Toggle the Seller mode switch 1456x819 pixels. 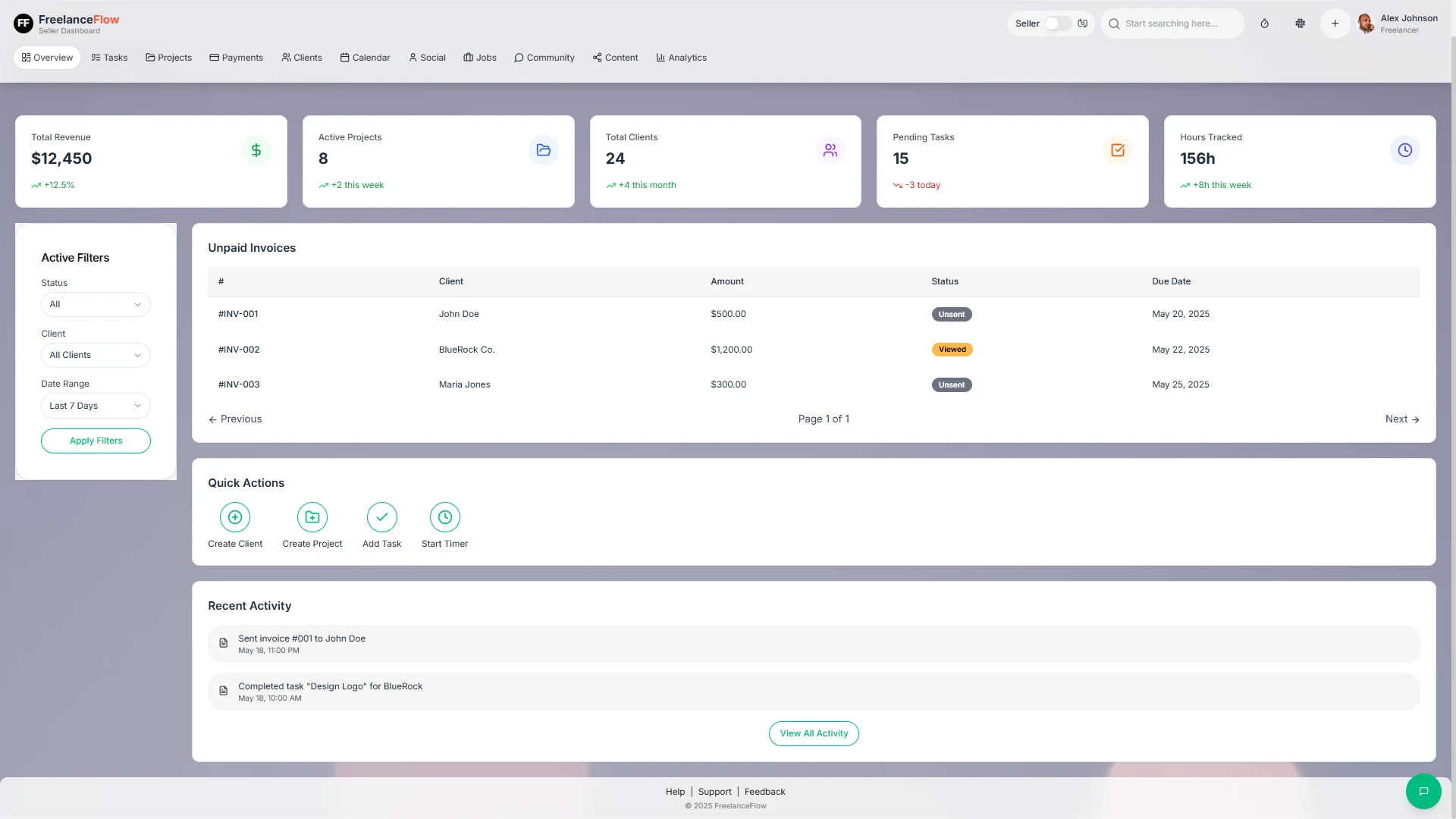[1057, 24]
